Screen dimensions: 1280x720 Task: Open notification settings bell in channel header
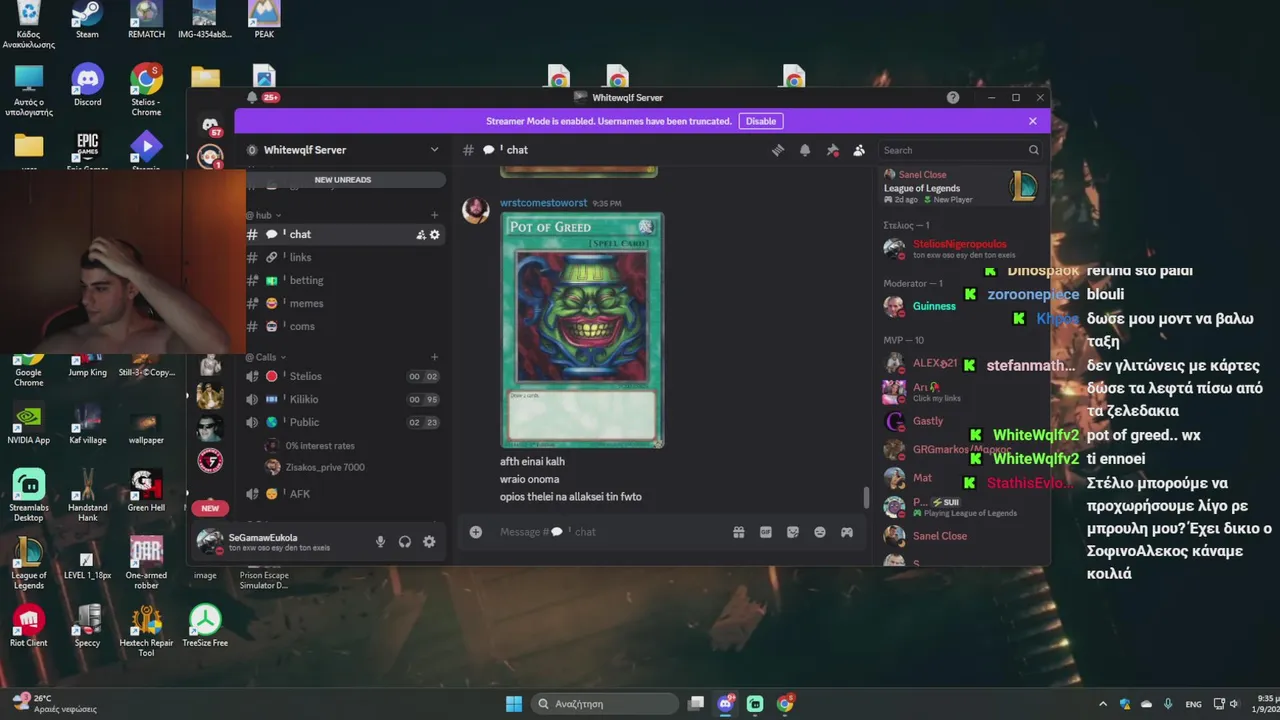point(805,150)
